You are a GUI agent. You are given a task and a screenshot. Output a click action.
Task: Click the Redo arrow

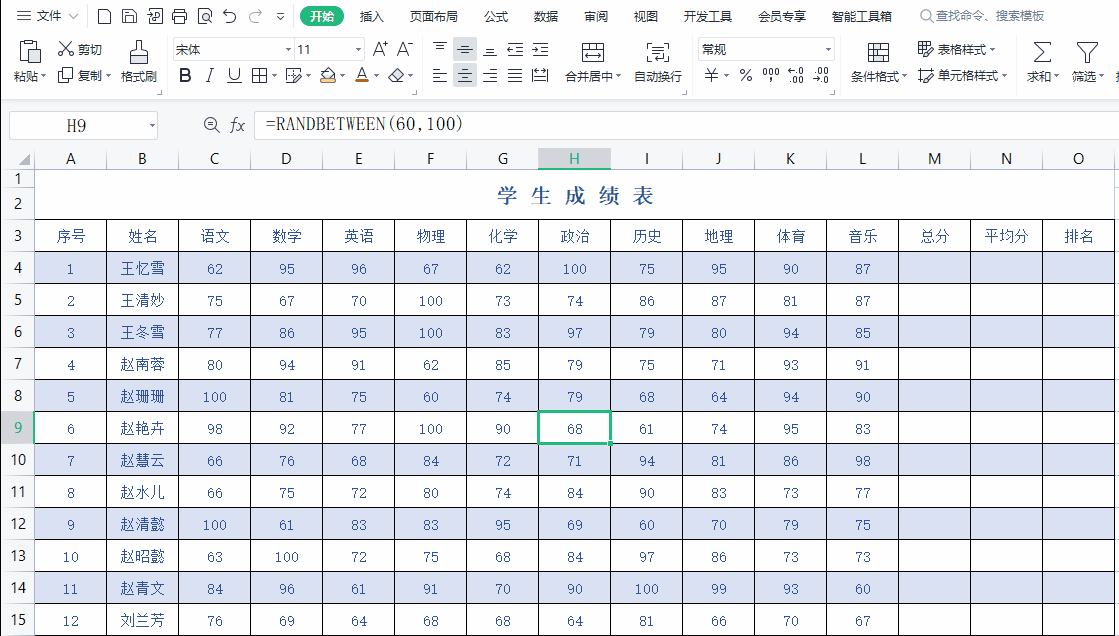pos(254,16)
